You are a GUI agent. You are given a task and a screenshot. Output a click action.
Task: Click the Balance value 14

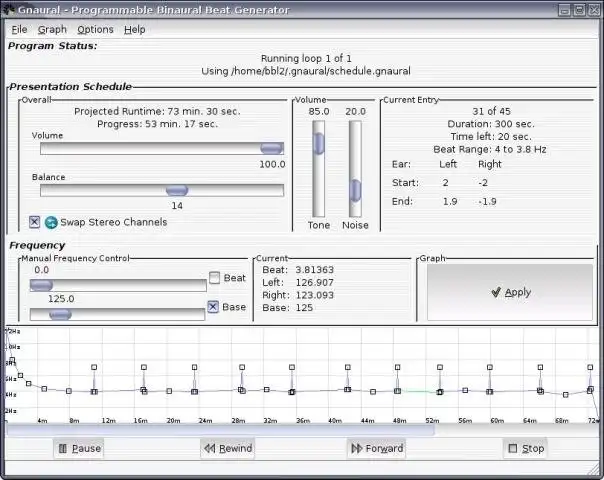[x=177, y=205]
